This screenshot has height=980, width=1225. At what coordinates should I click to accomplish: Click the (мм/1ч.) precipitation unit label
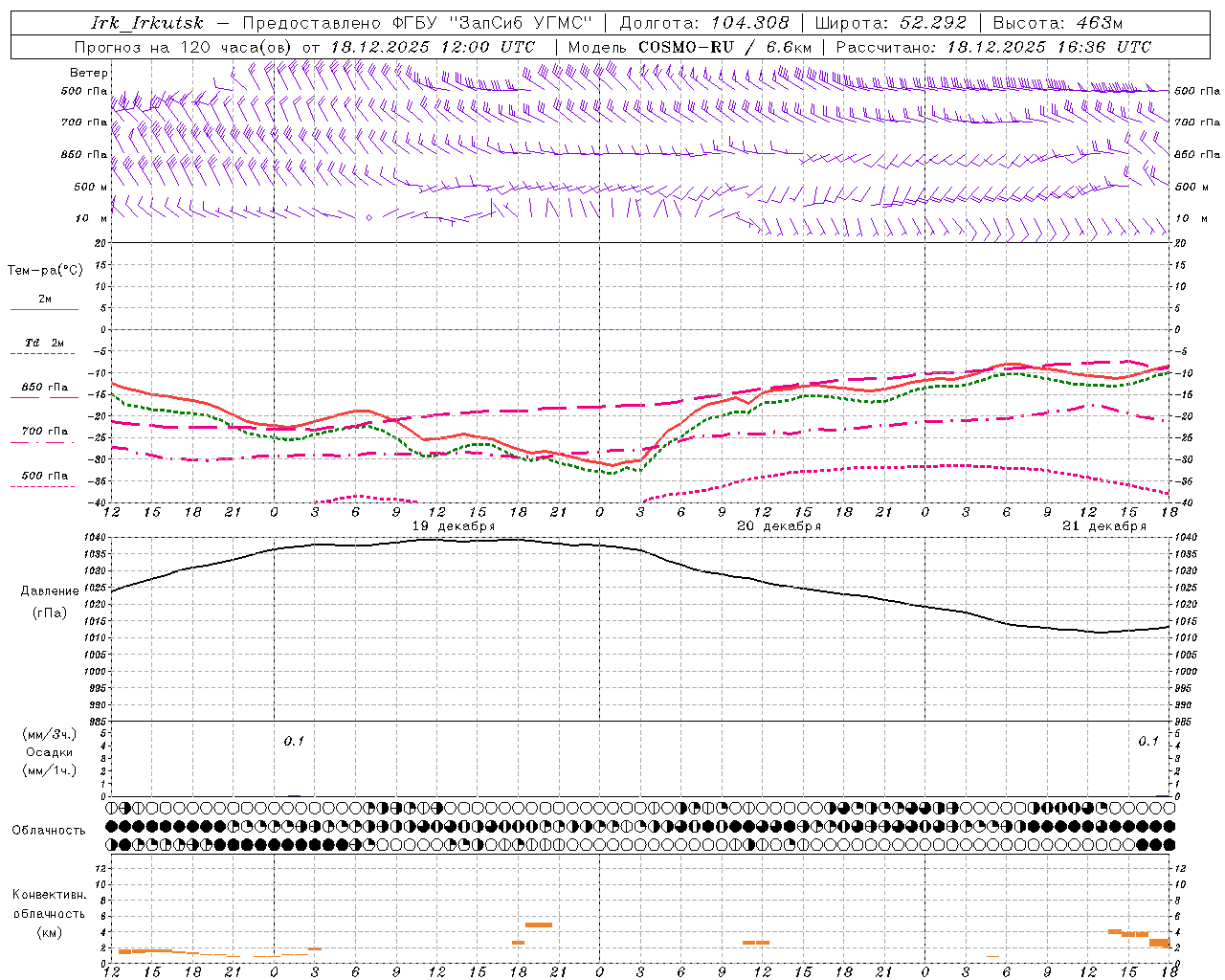[x=50, y=771]
